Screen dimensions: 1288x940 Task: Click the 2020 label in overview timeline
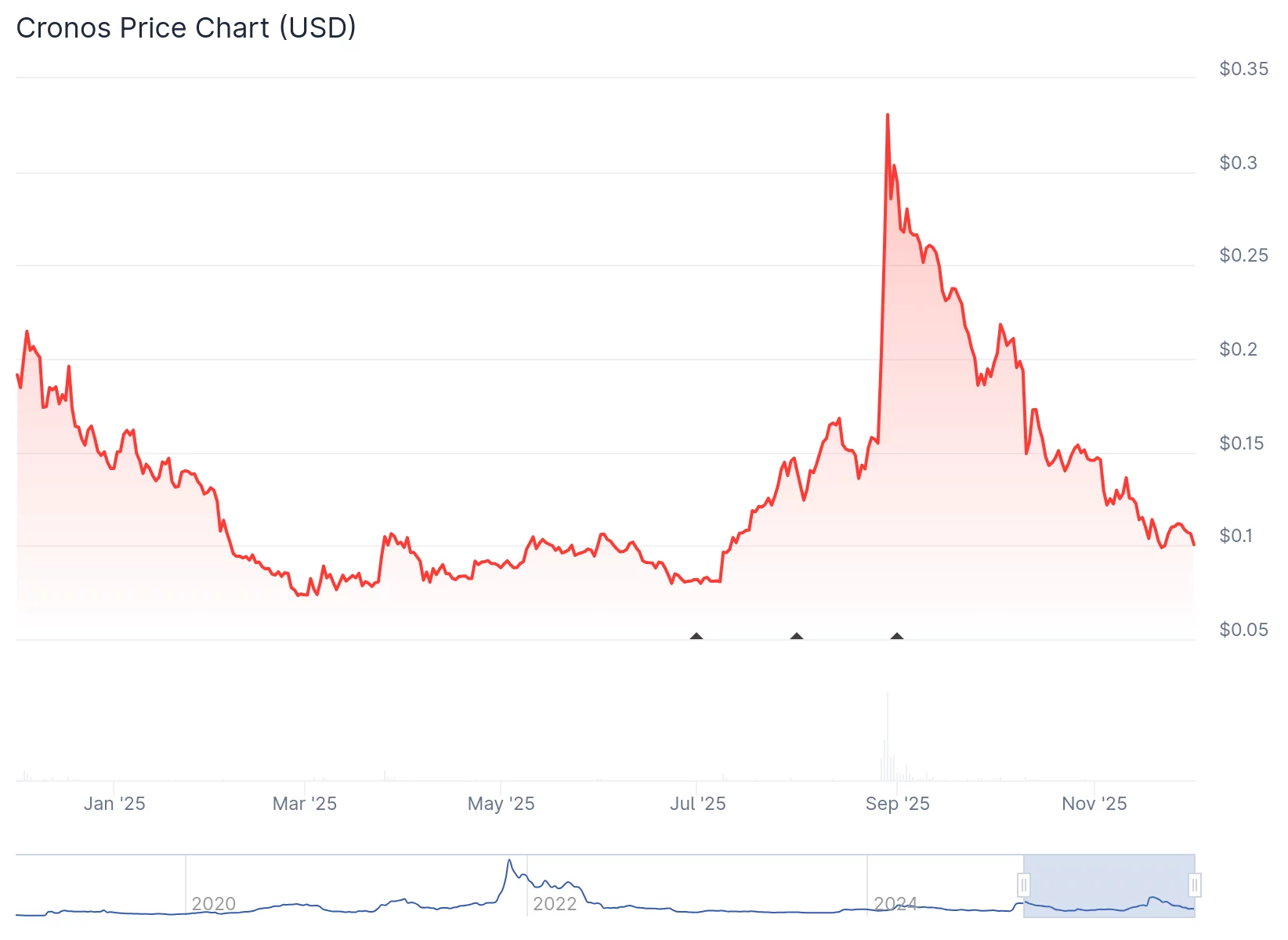coord(214,904)
